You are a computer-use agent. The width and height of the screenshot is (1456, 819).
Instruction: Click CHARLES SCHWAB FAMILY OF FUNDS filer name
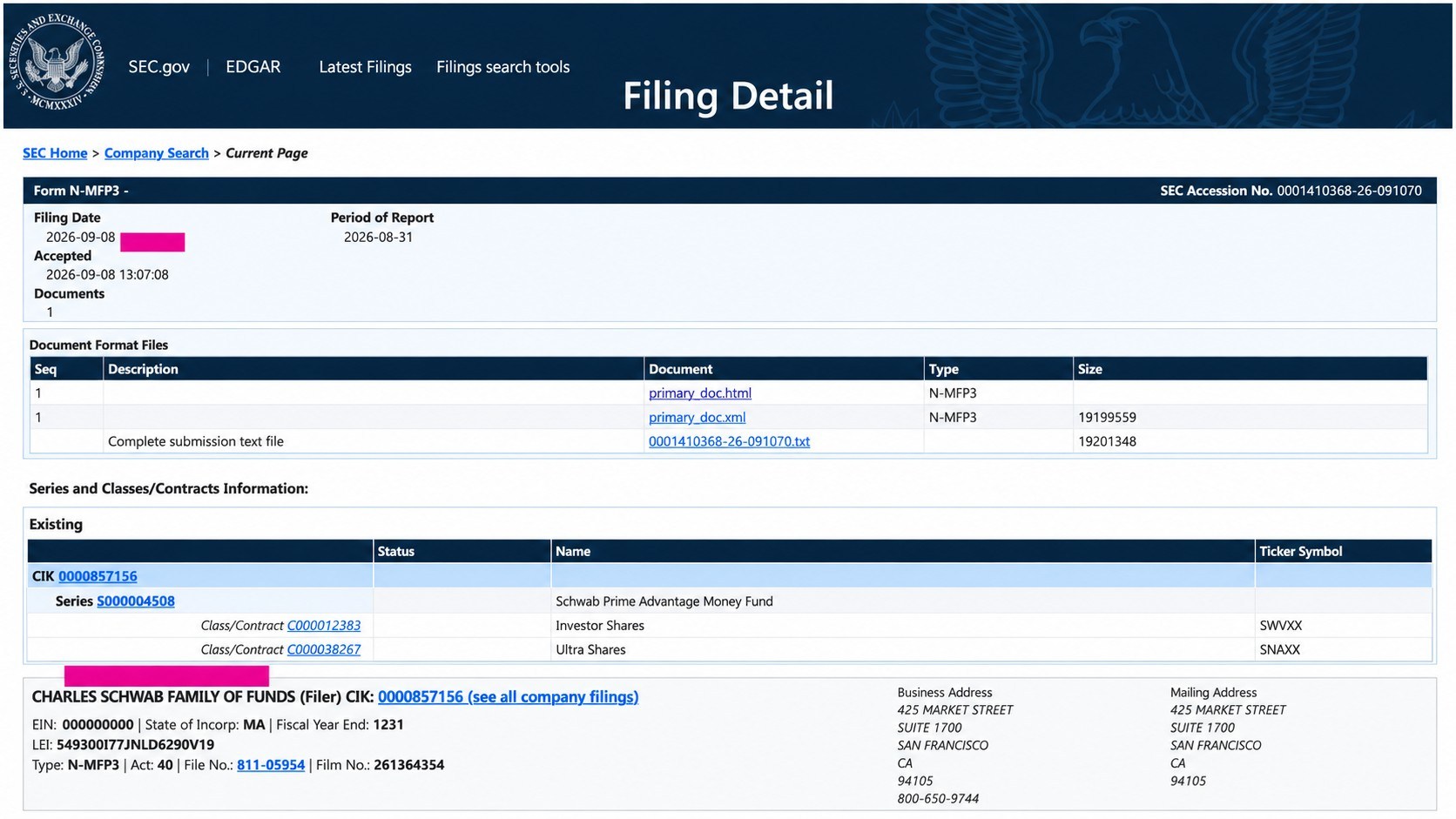[164, 697]
